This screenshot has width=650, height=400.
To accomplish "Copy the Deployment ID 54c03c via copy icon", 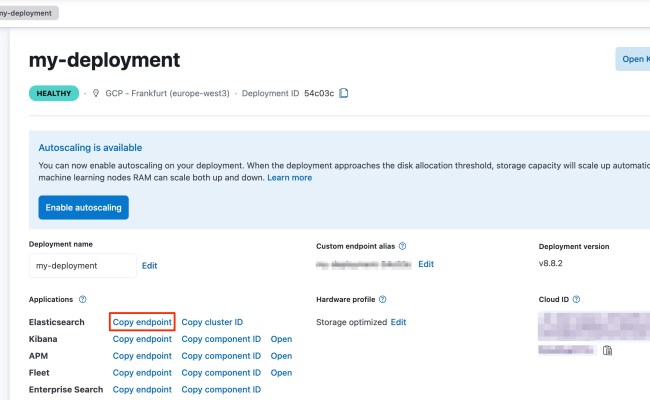I will [x=344, y=93].
